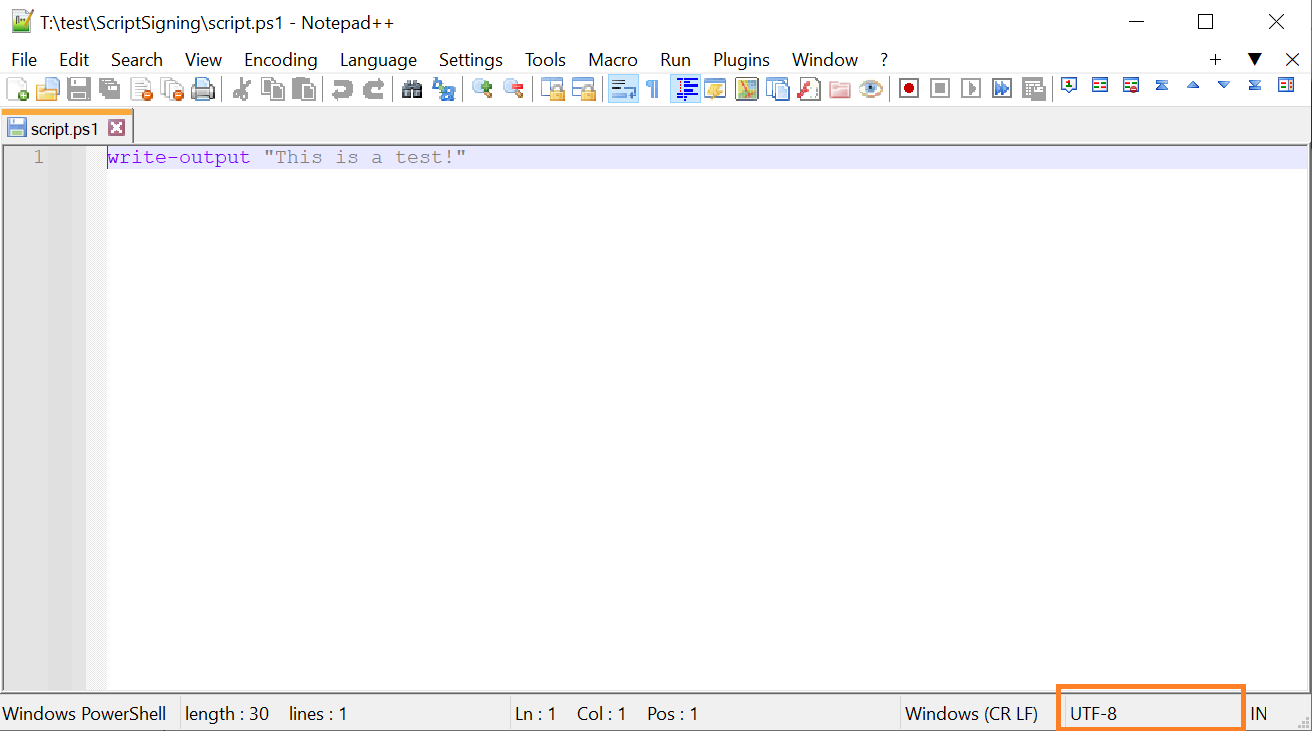Enable file monitoring with the eye icon

871,88
